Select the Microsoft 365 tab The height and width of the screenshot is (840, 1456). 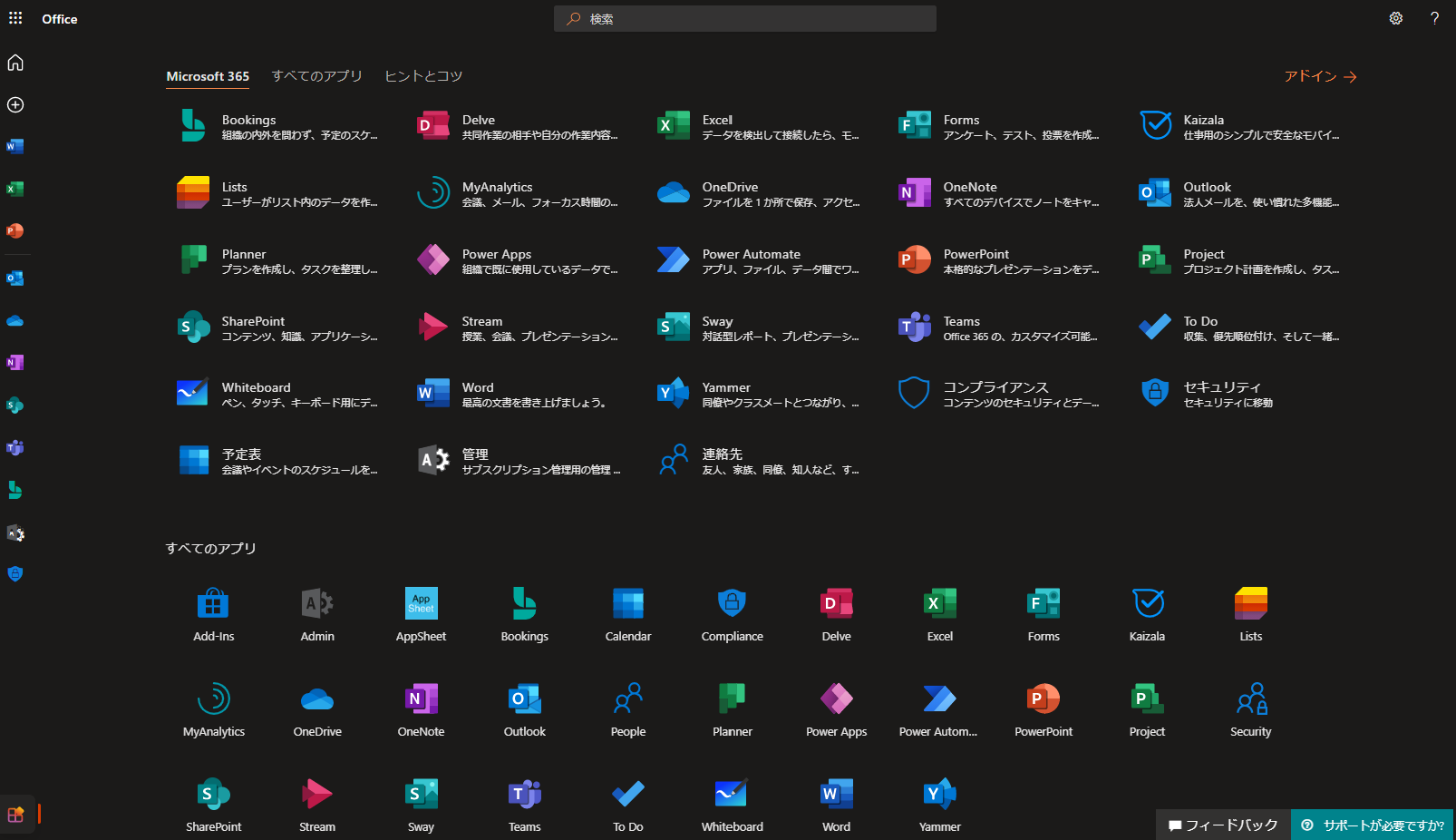pos(208,76)
